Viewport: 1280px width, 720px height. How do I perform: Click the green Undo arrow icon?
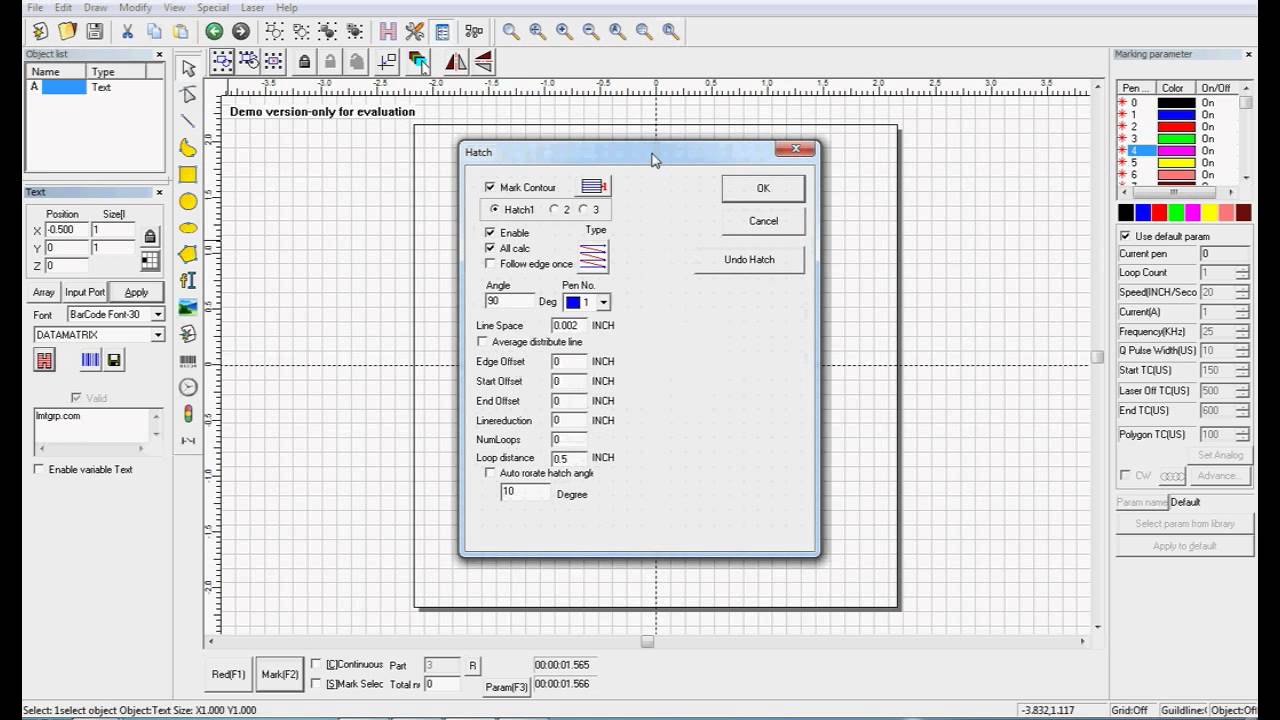pos(214,32)
